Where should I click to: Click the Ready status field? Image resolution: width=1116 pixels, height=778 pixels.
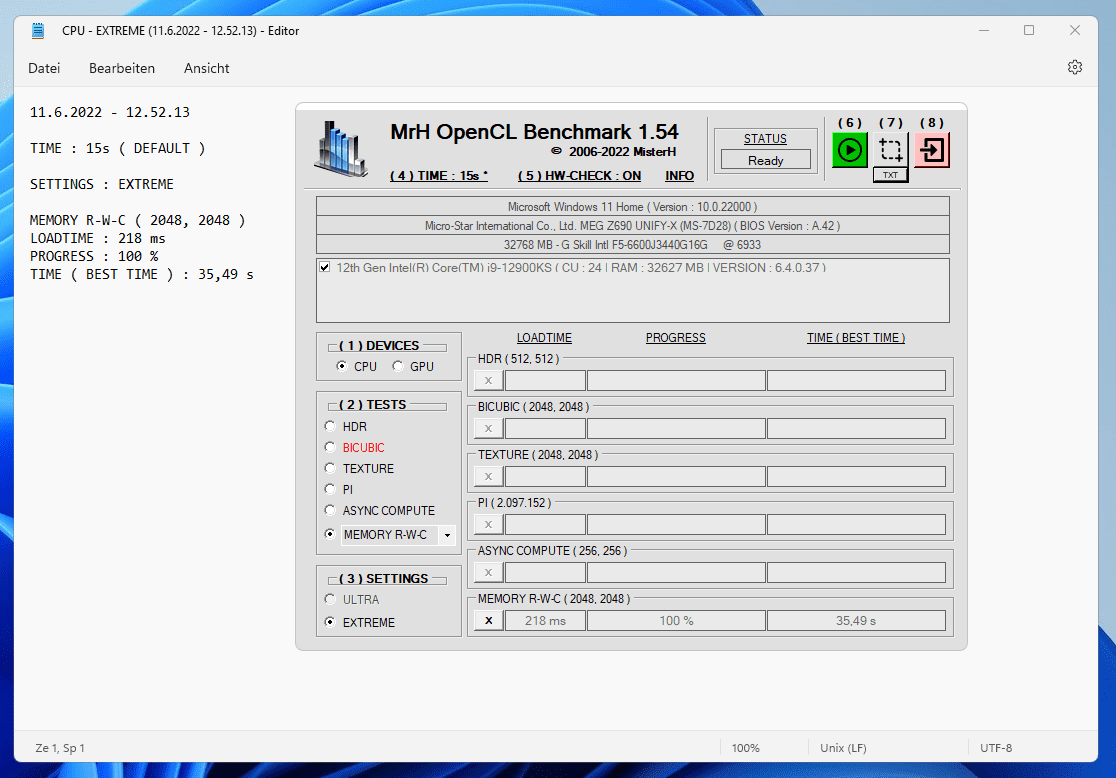pyautogui.click(x=766, y=160)
